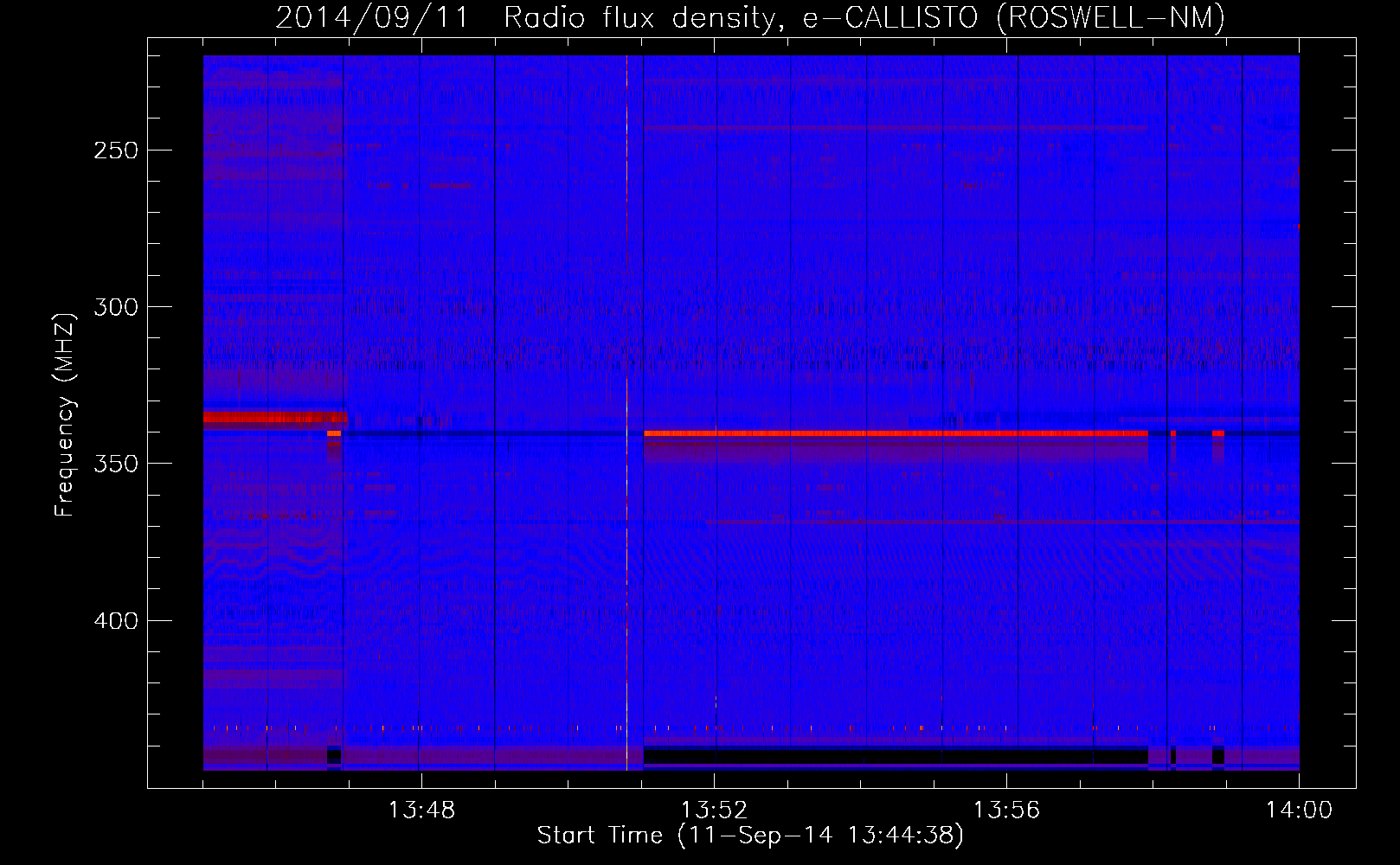Click the 14:00 time tick label

pyautogui.click(x=1299, y=811)
